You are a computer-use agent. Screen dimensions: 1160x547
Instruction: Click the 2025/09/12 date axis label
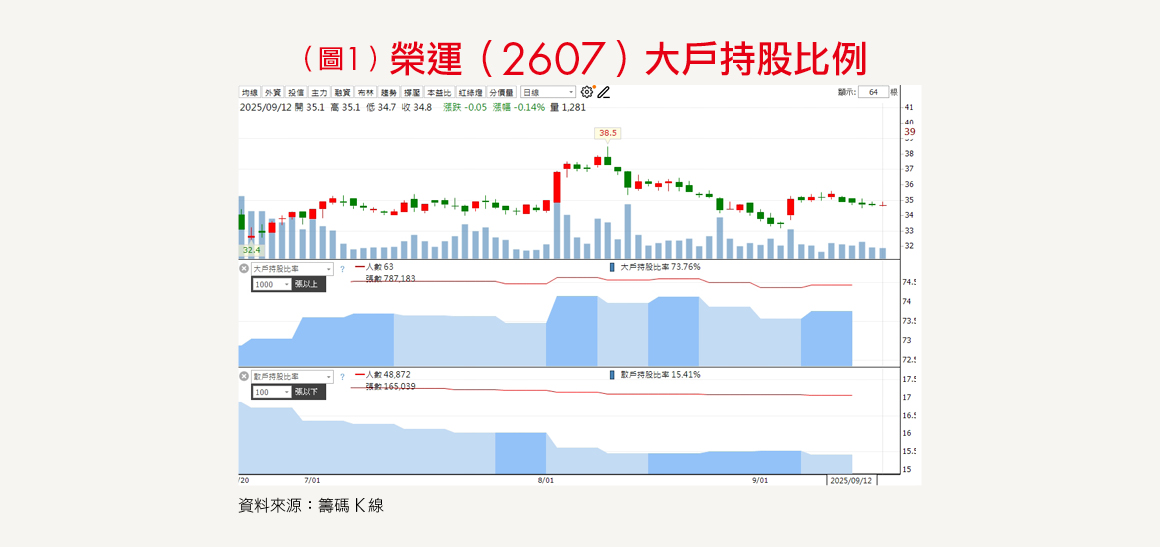pyautogui.click(x=852, y=480)
